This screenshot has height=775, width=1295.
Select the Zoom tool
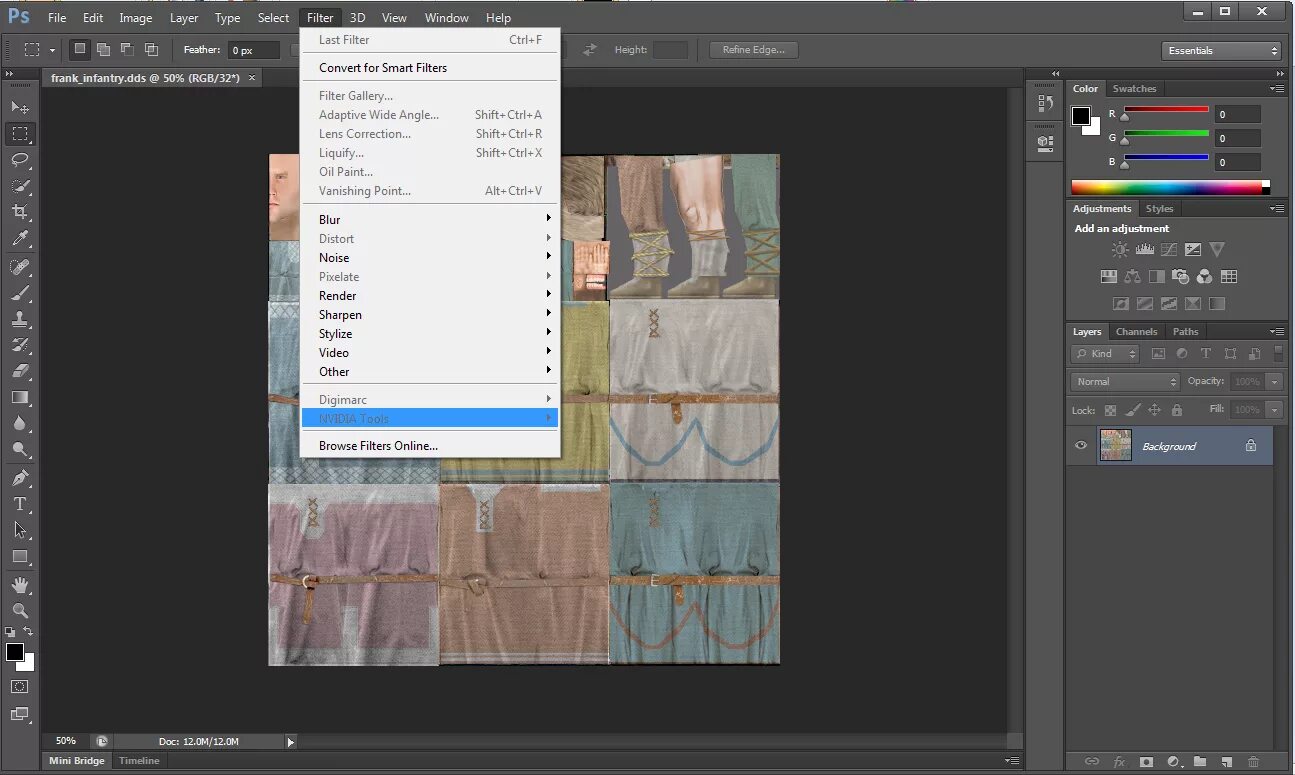20,611
